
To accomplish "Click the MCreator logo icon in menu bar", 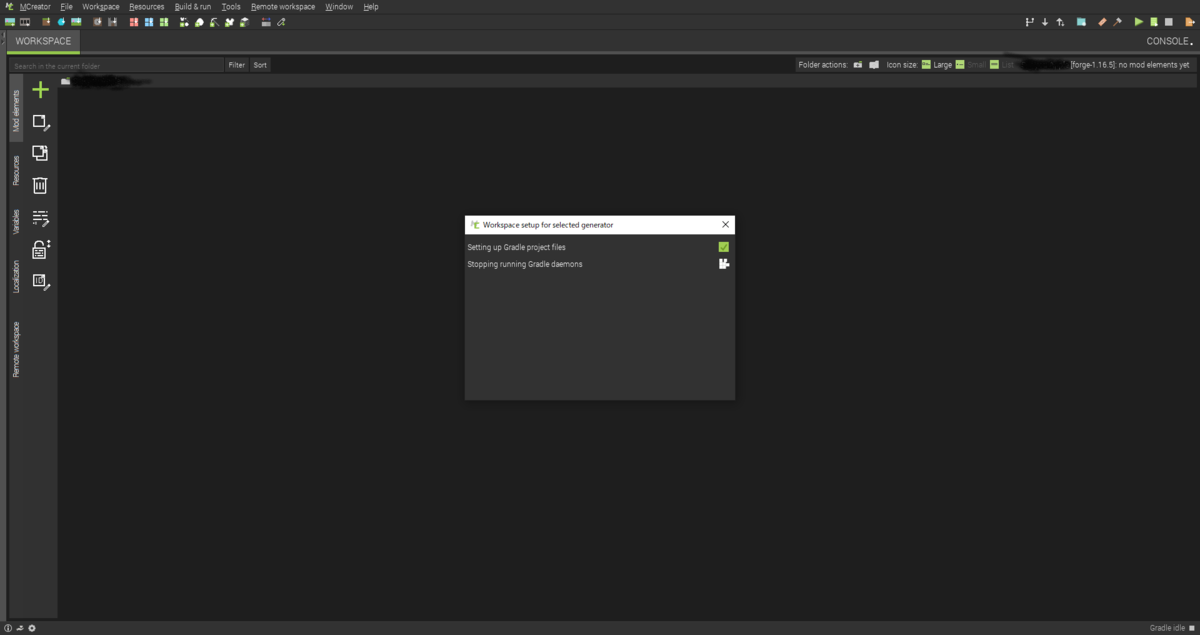I will pos(9,7).
